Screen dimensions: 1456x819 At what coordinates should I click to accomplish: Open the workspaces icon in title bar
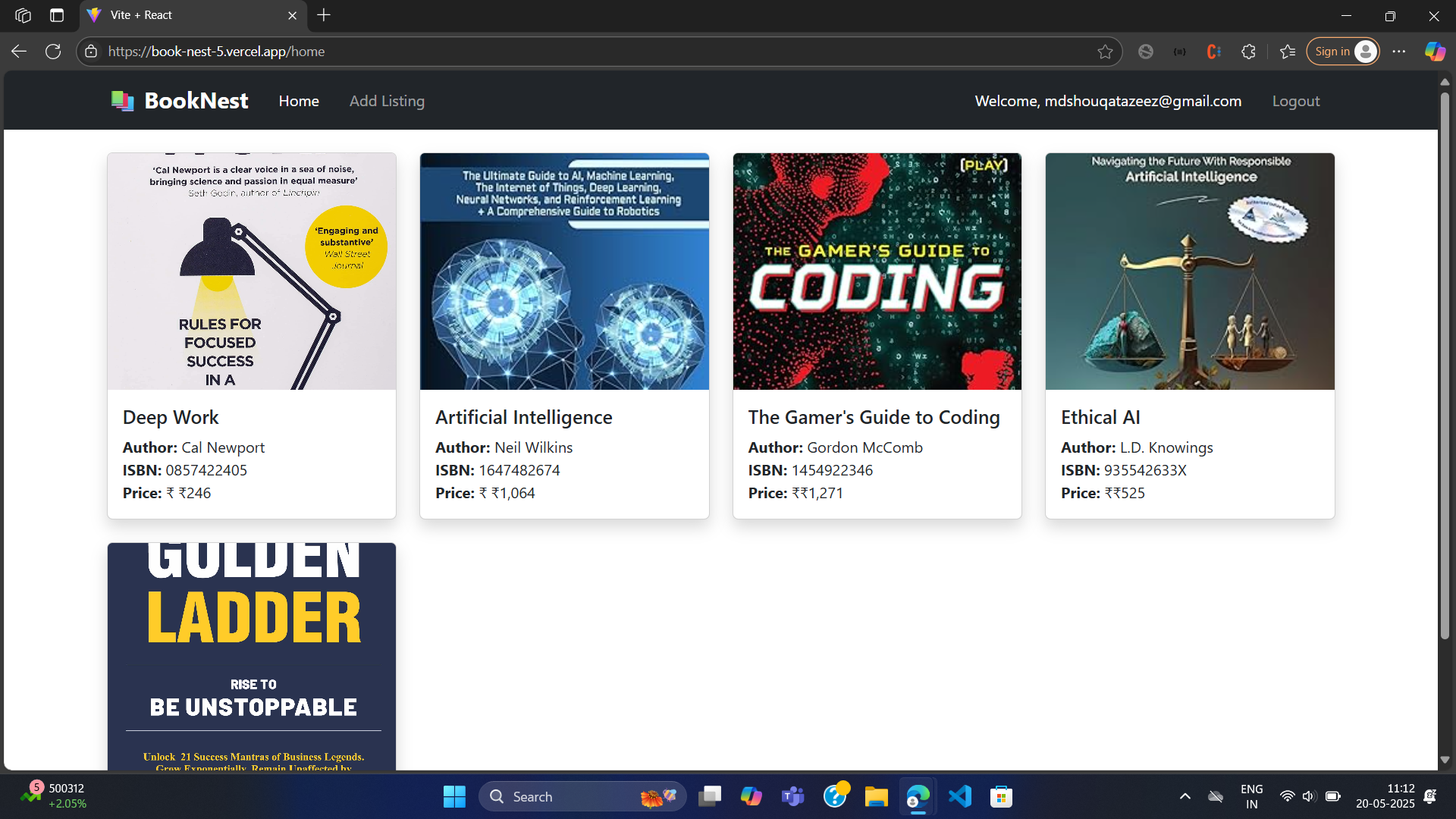(23, 15)
